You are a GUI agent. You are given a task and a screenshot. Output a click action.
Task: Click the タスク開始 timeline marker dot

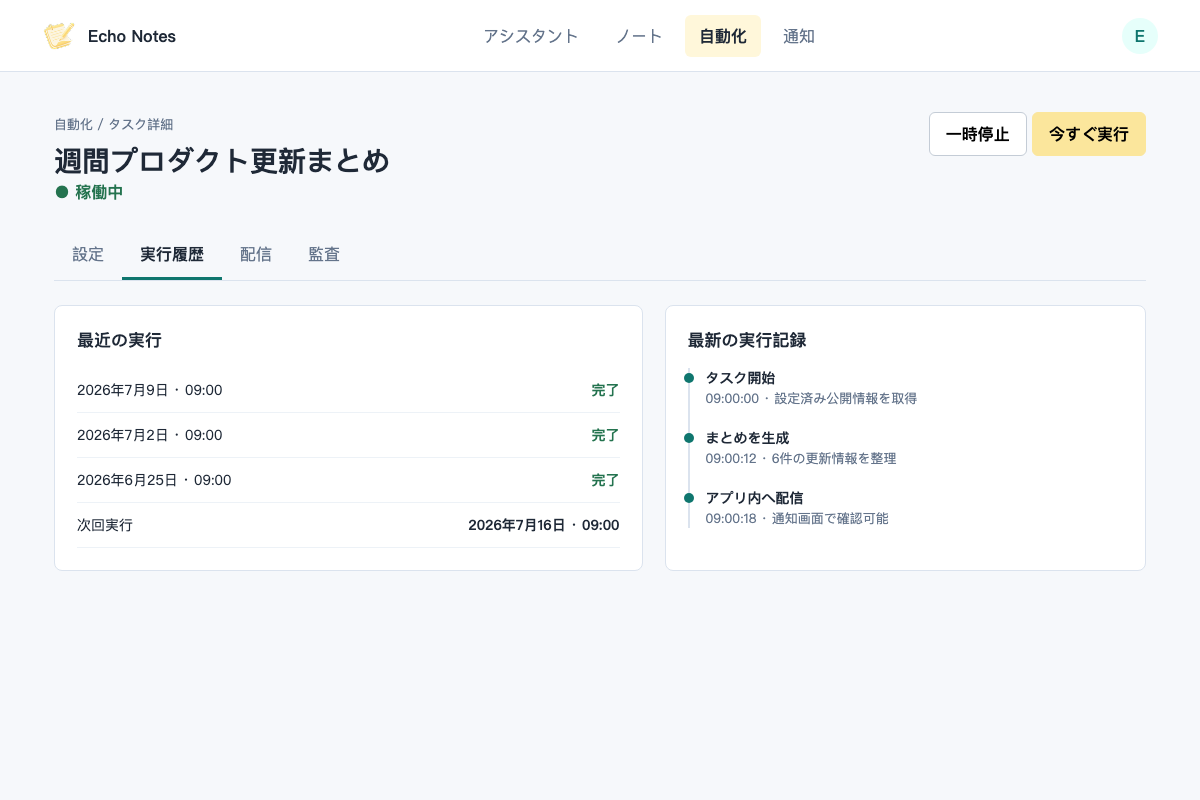click(689, 378)
